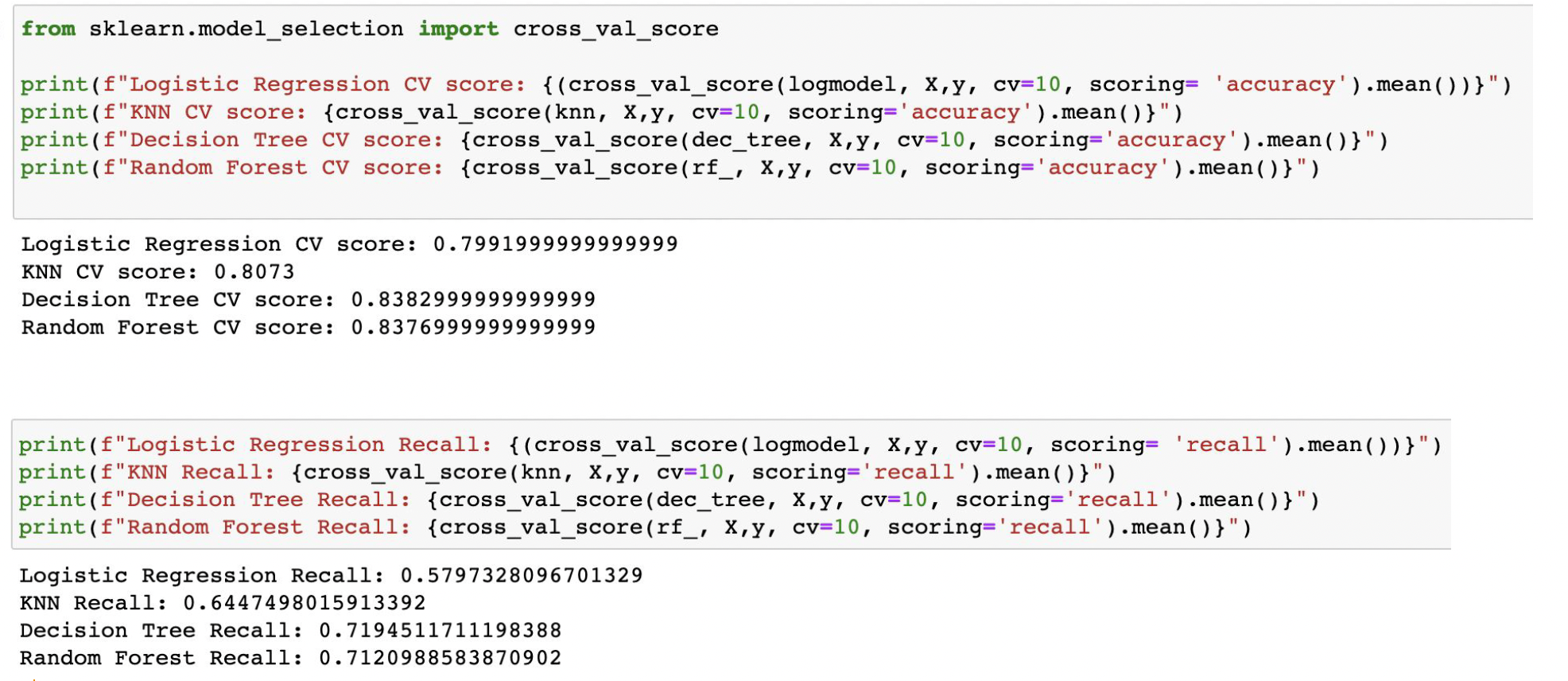Click the Random Forest CV score print statement
The width and height of the screenshot is (1568, 681).
pyautogui.click(x=670, y=168)
